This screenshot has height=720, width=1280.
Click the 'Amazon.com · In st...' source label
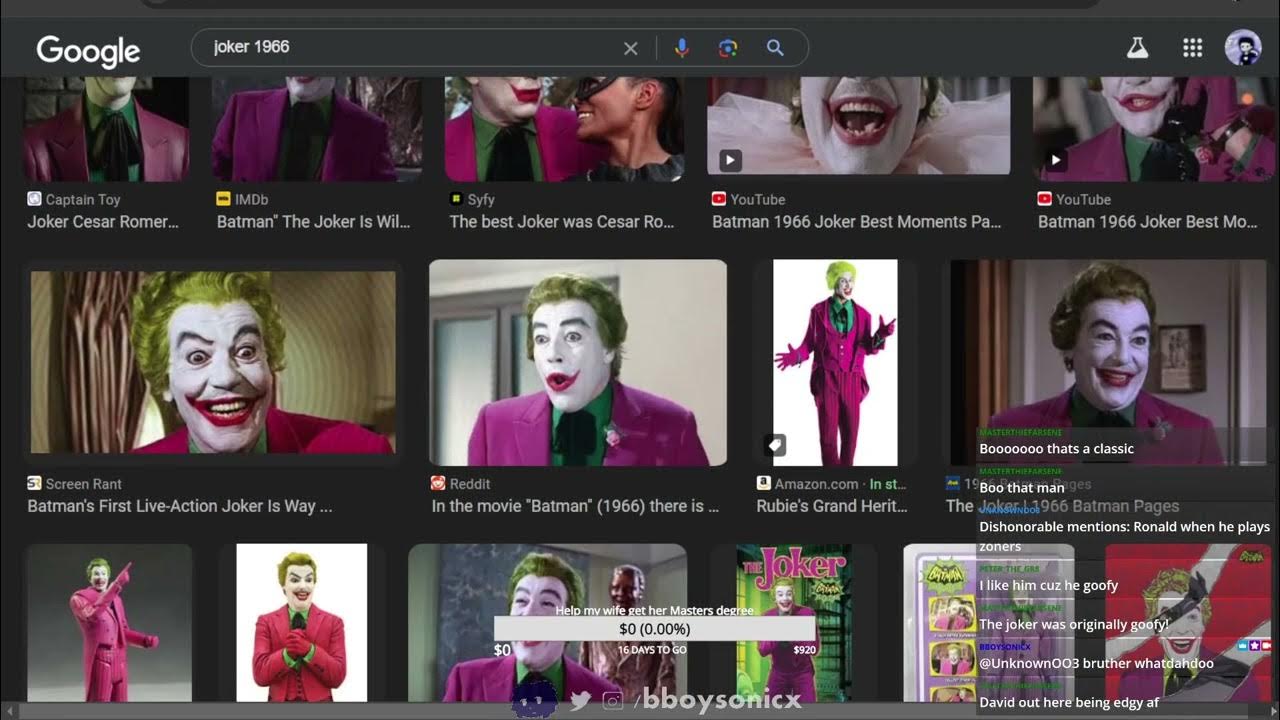pyautogui.click(x=841, y=483)
